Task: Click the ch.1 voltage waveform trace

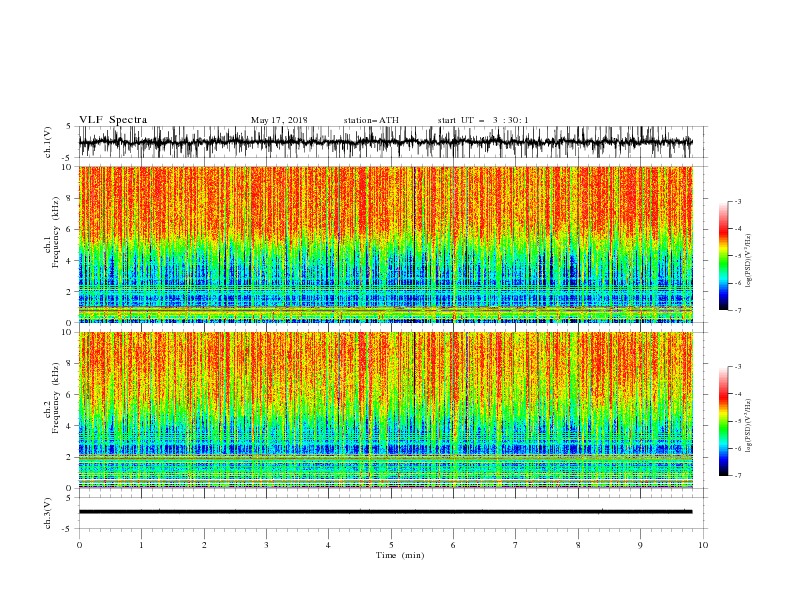Action: tap(385, 142)
